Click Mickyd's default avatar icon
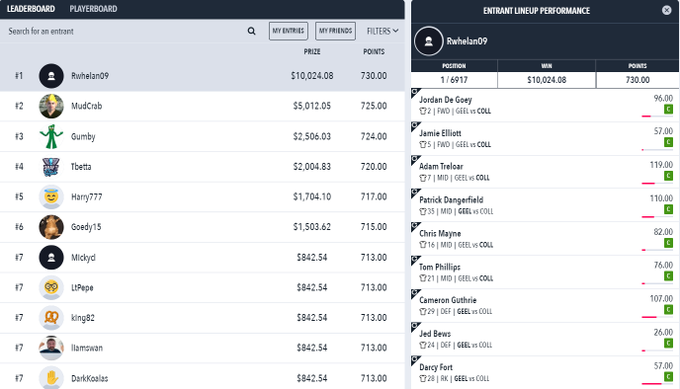 tap(51, 258)
